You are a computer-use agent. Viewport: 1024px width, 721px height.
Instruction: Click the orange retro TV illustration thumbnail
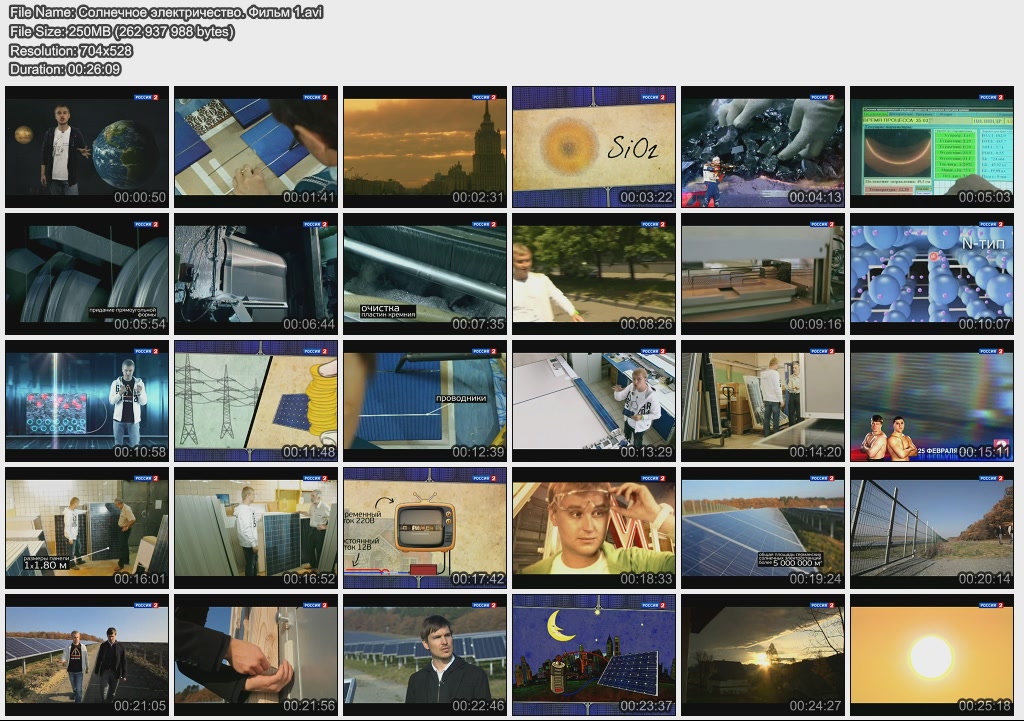coord(425,528)
